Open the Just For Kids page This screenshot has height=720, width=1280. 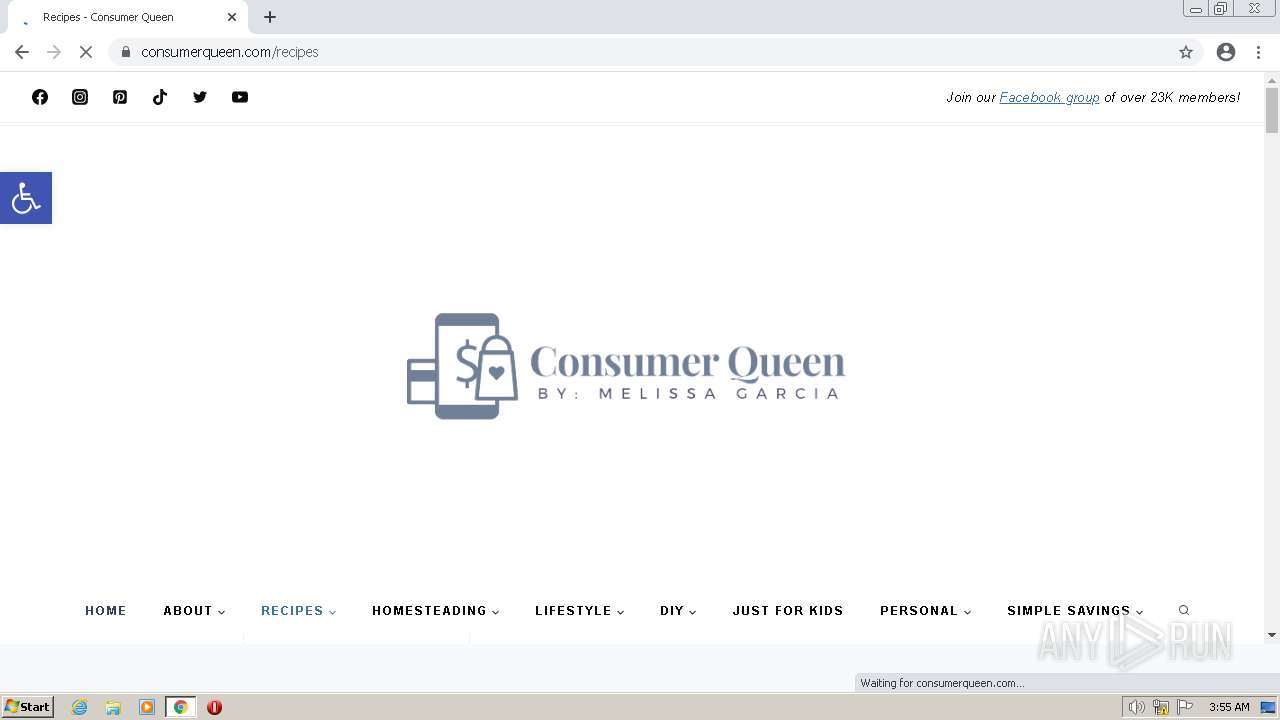click(x=788, y=610)
